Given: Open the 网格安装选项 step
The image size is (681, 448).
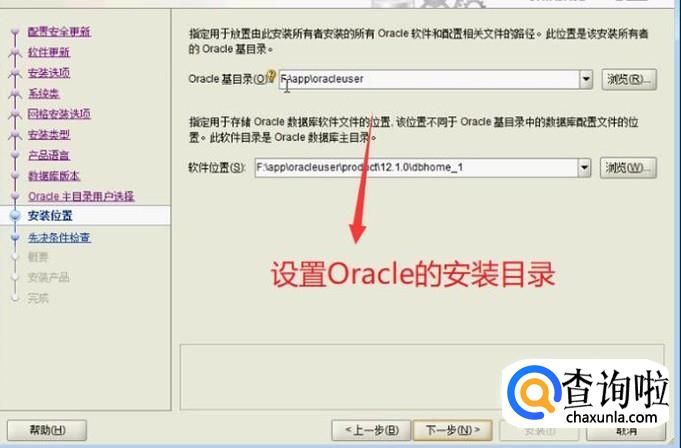Looking at the screenshot, I should pyautogui.click(x=60, y=114).
